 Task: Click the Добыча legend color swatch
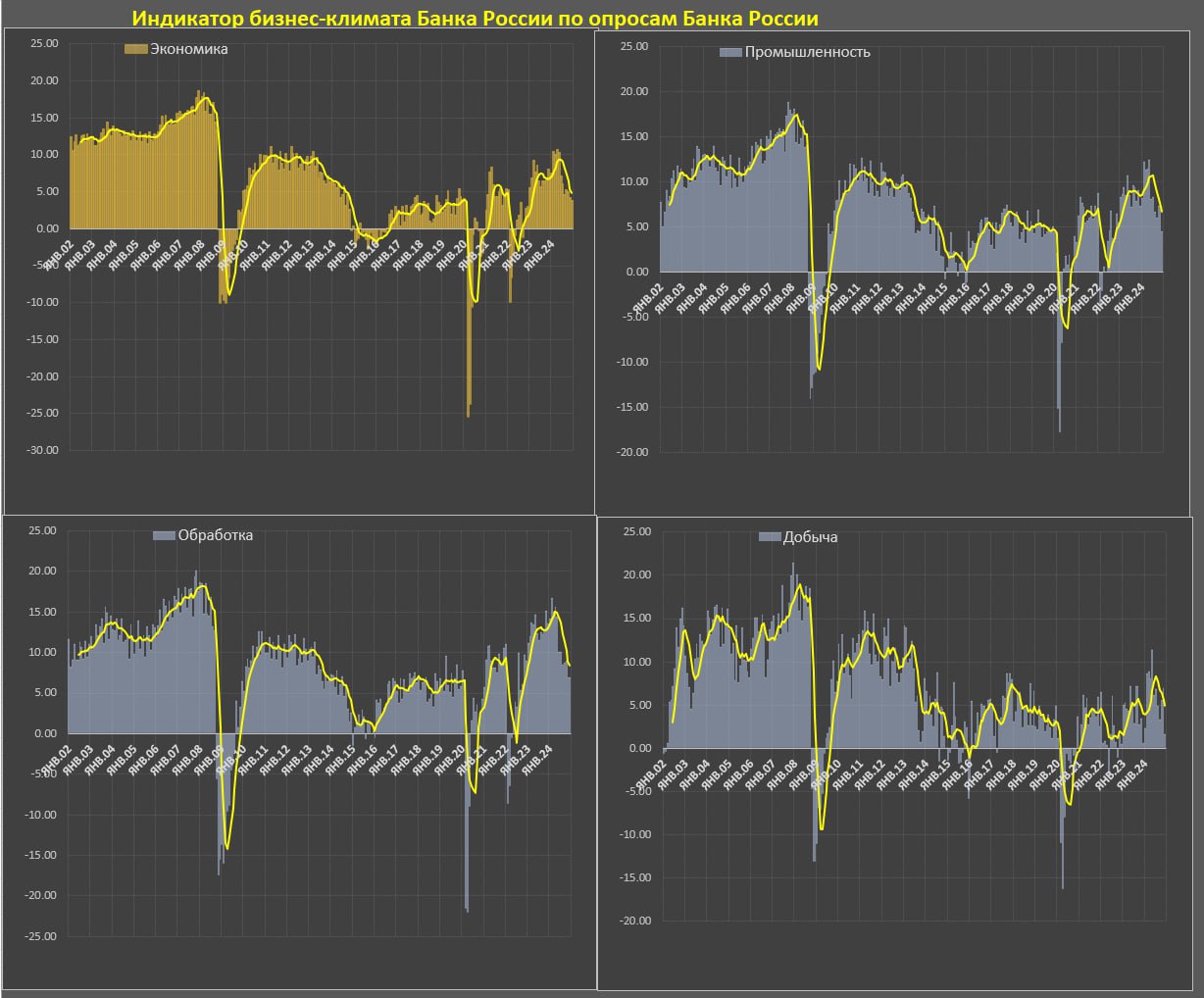pos(770,537)
